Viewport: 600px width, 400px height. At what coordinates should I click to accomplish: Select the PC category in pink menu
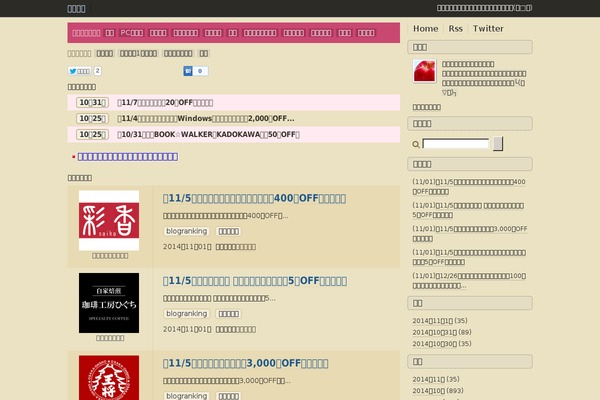click(132, 33)
